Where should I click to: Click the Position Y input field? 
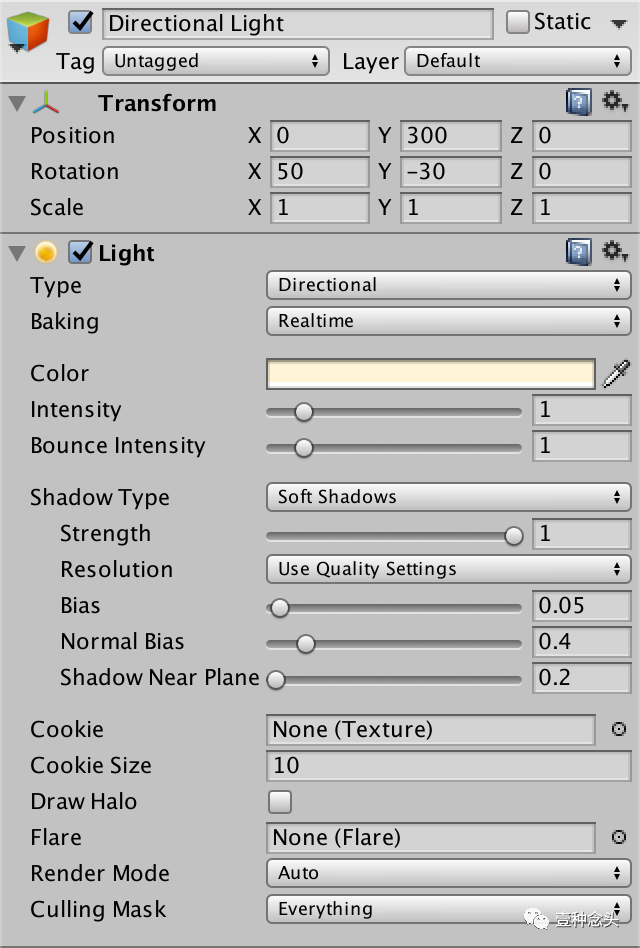point(450,136)
